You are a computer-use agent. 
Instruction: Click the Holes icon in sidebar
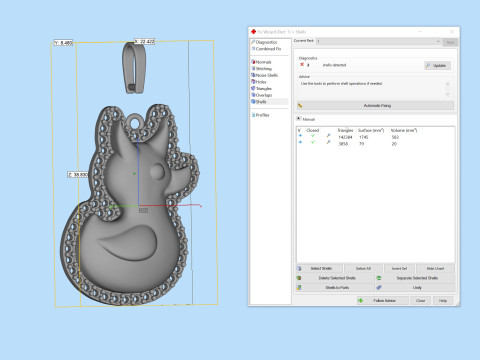coord(253,82)
